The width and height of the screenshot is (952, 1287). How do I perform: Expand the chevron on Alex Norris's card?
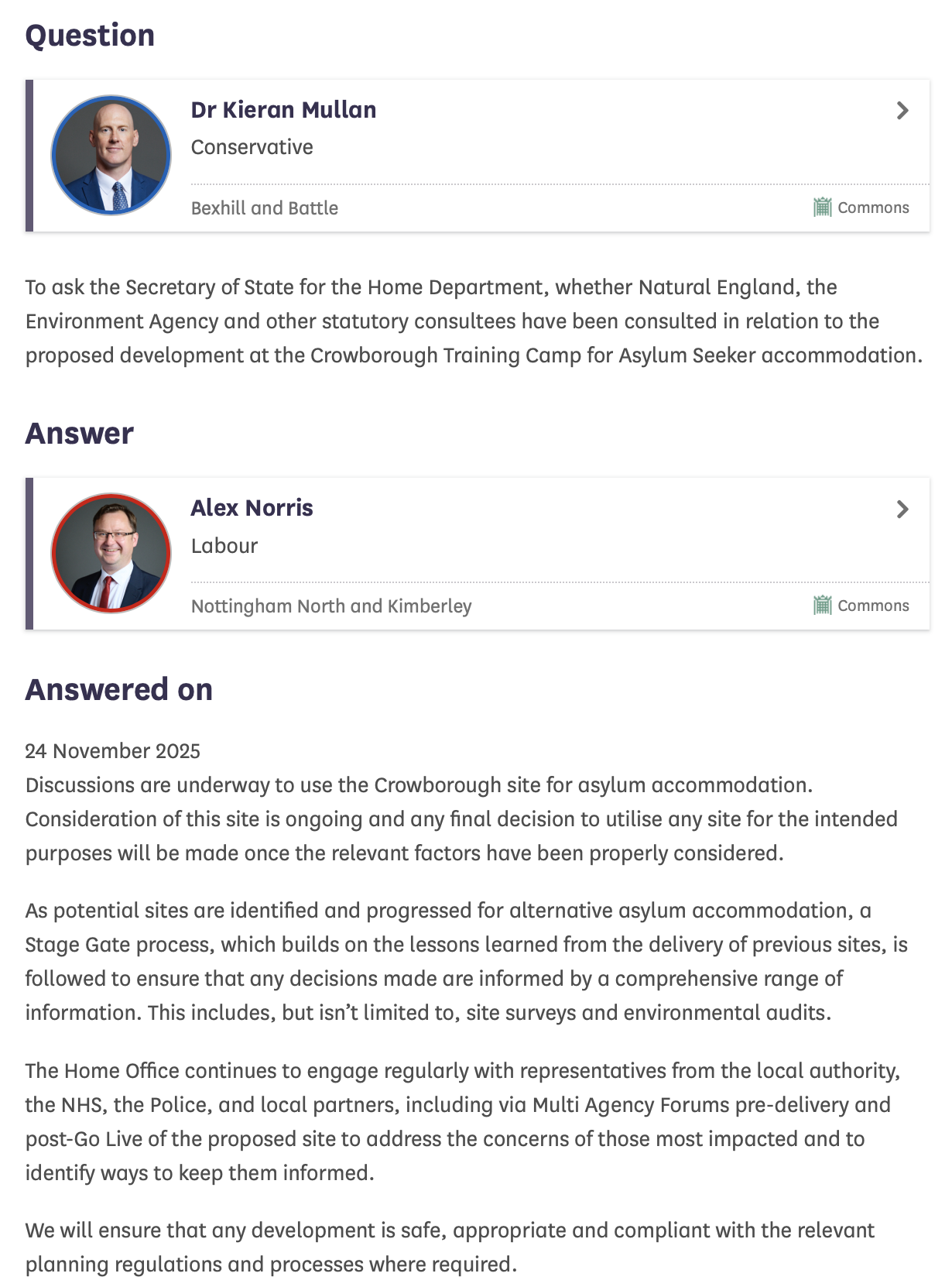(x=902, y=509)
